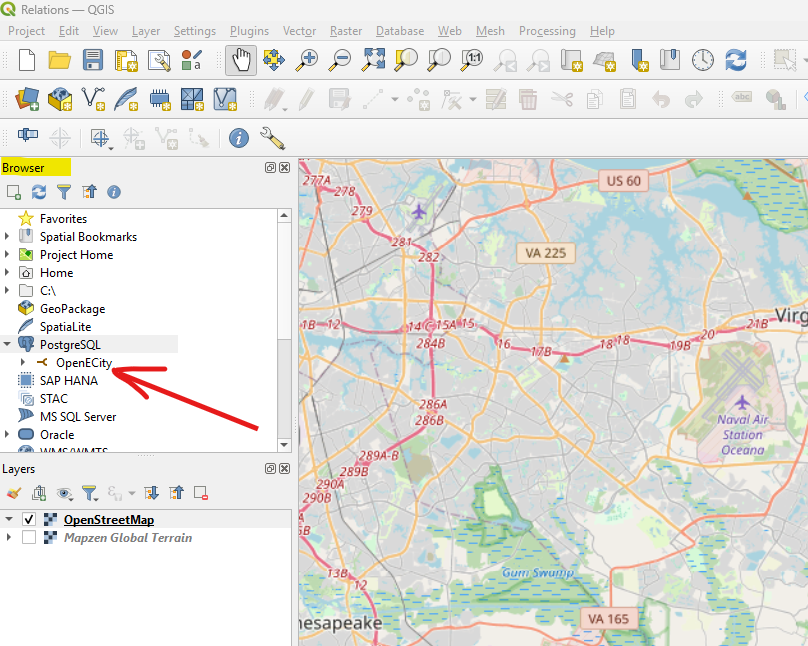Expand the Home folder node
This screenshot has width=808, height=646.
[7, 273]
